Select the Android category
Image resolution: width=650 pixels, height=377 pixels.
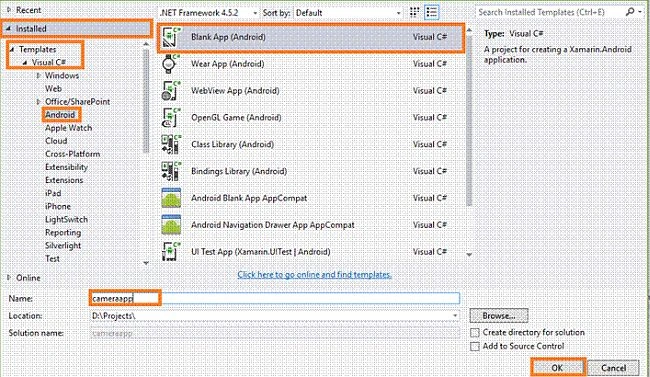(x=60, y=114)
